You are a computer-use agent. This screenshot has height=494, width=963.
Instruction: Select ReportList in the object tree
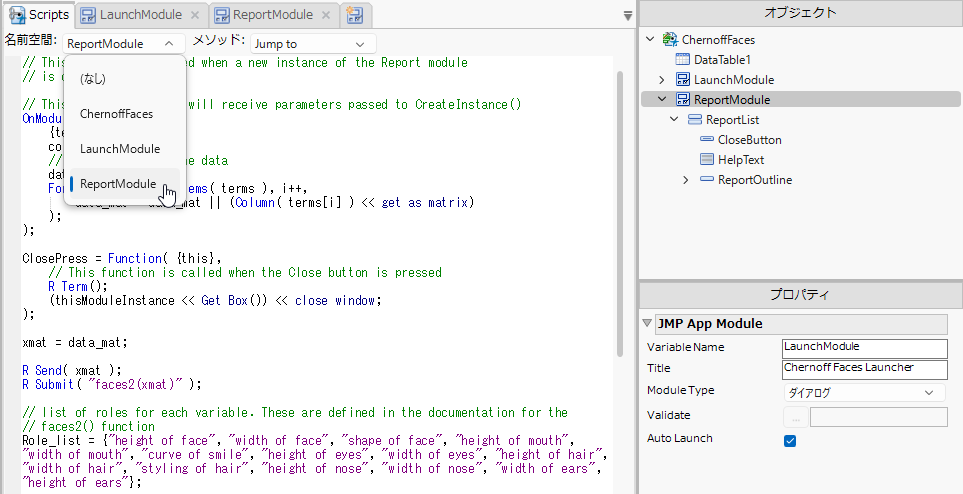click(732, 120)
